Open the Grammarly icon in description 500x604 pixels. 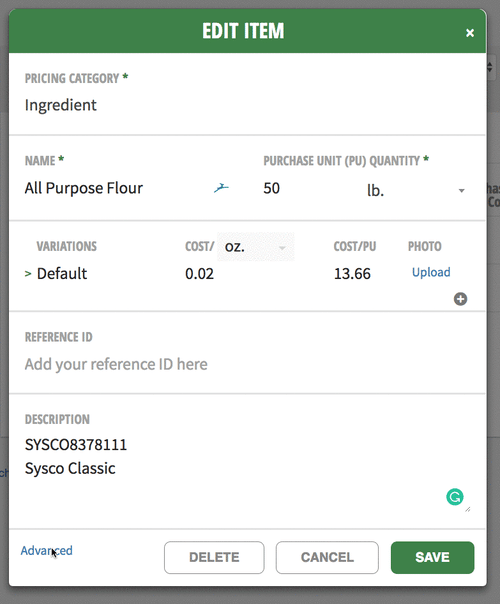pos(455,497)
